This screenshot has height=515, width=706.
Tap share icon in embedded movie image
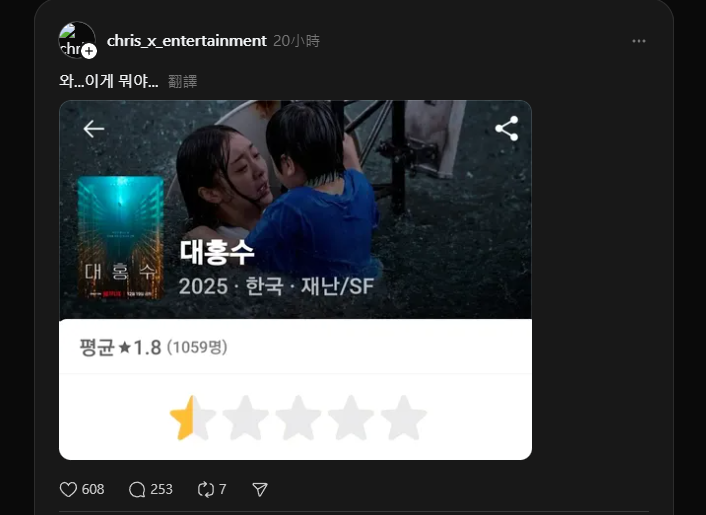coord(507,129)
